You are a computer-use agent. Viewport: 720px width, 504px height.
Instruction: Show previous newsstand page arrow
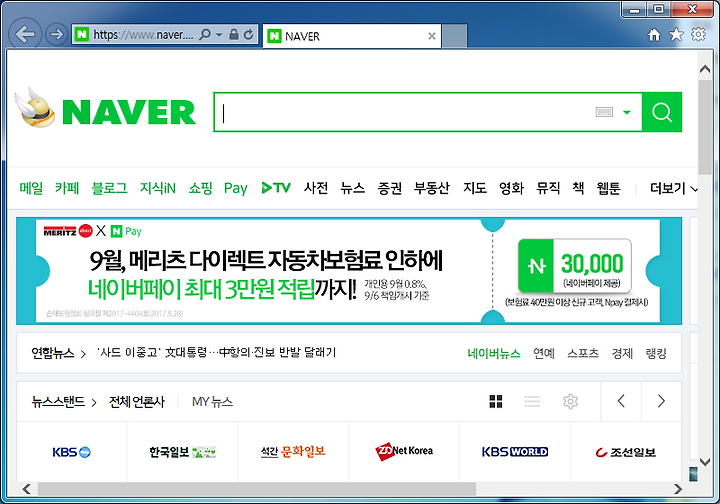pos(621,401)
